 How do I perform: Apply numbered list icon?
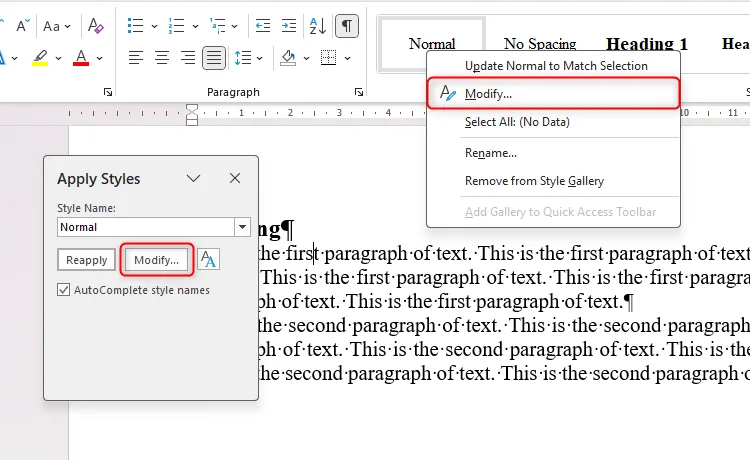click(x=176, y=26)
